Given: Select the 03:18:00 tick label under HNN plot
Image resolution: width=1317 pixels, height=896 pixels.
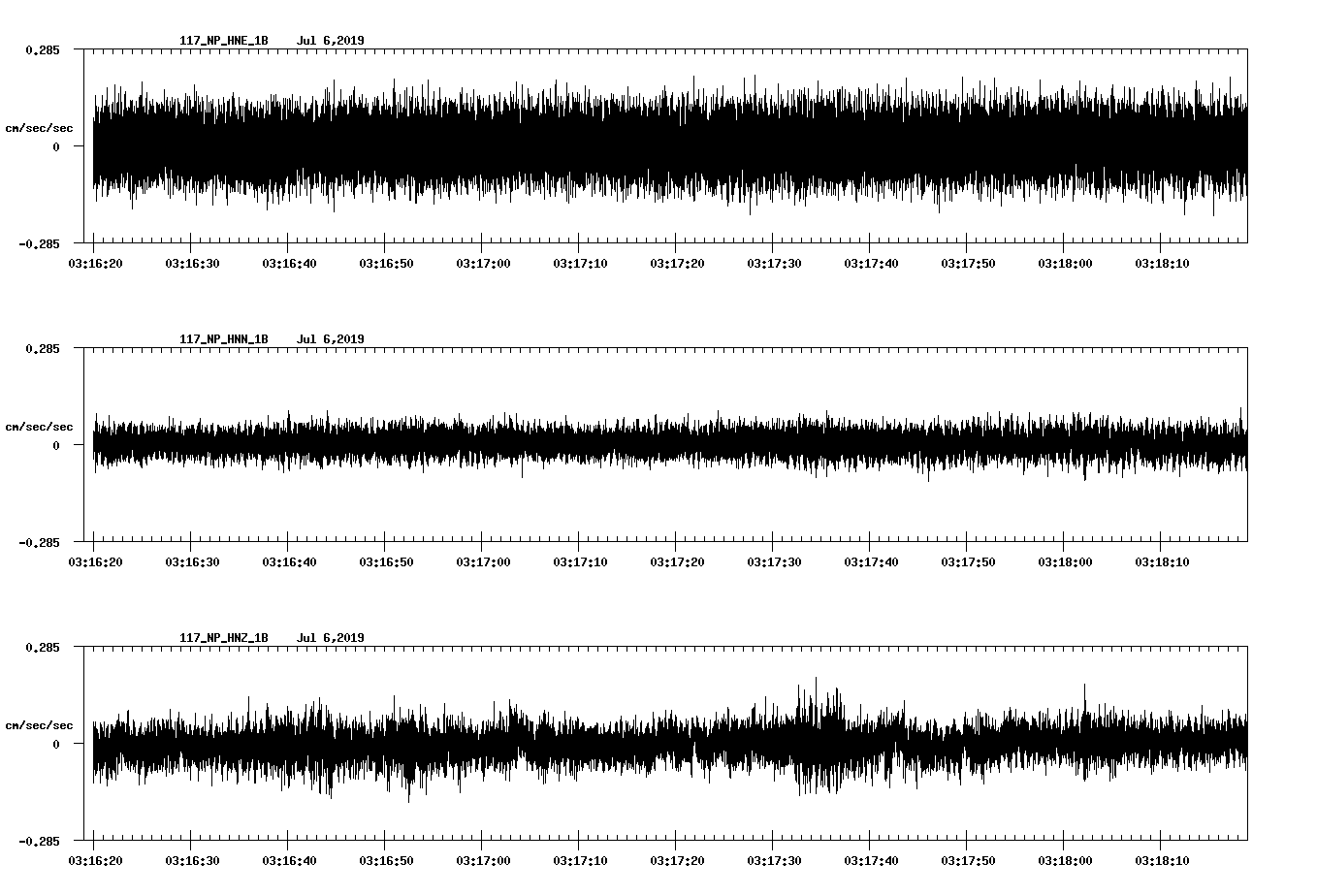Looking at the screenshot, I should pyautogui.click(x=1065, y=561).
